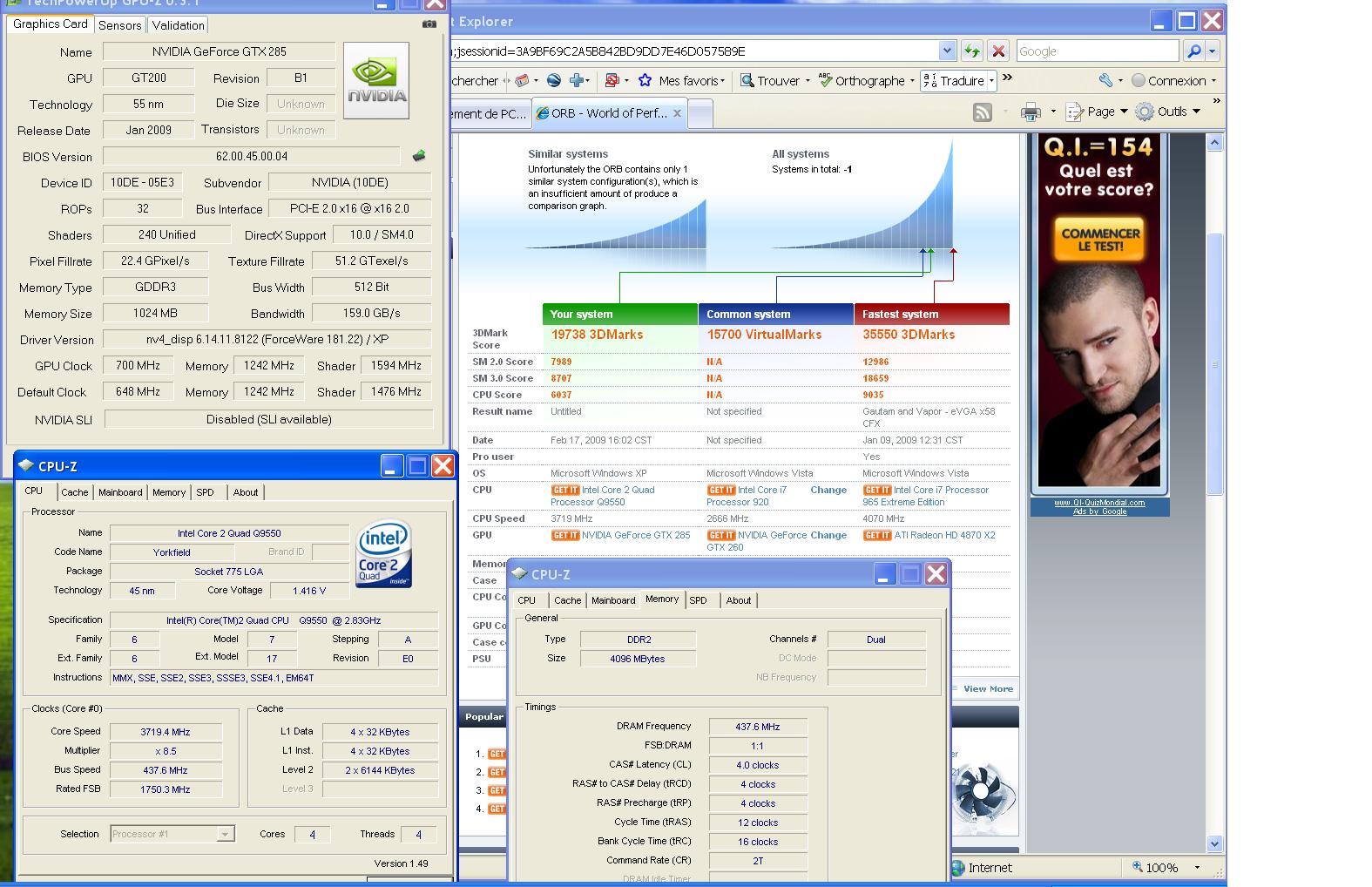Click the Ads by Google link
The width and height of the screenshot is (1372, 887).
(x=1099, y=511)
